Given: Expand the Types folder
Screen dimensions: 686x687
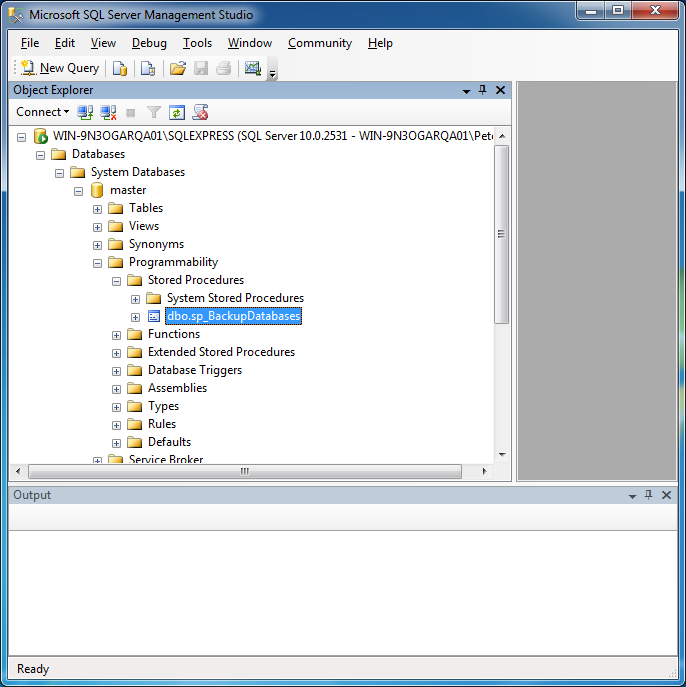Looking at the screenshot, I should coord(116,407).
